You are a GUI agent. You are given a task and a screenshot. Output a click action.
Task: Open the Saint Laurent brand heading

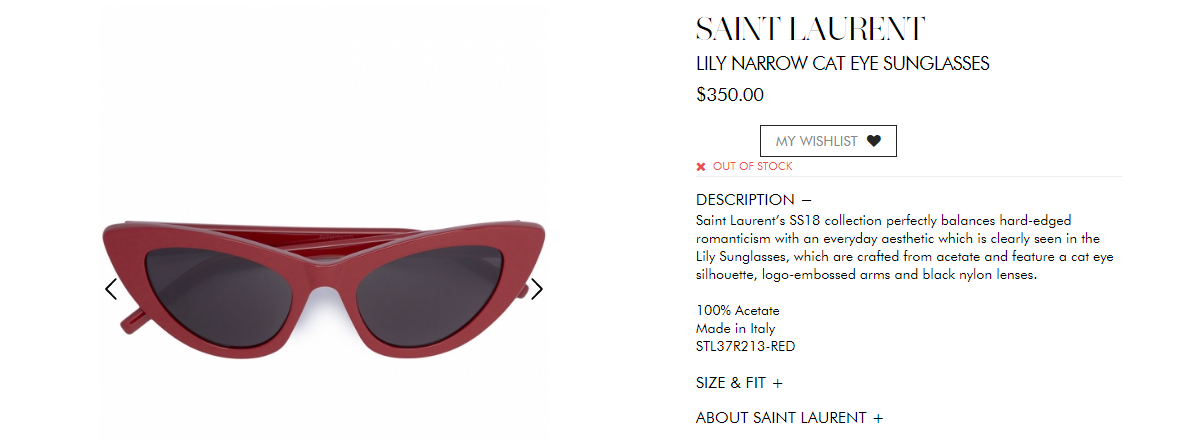810,29
